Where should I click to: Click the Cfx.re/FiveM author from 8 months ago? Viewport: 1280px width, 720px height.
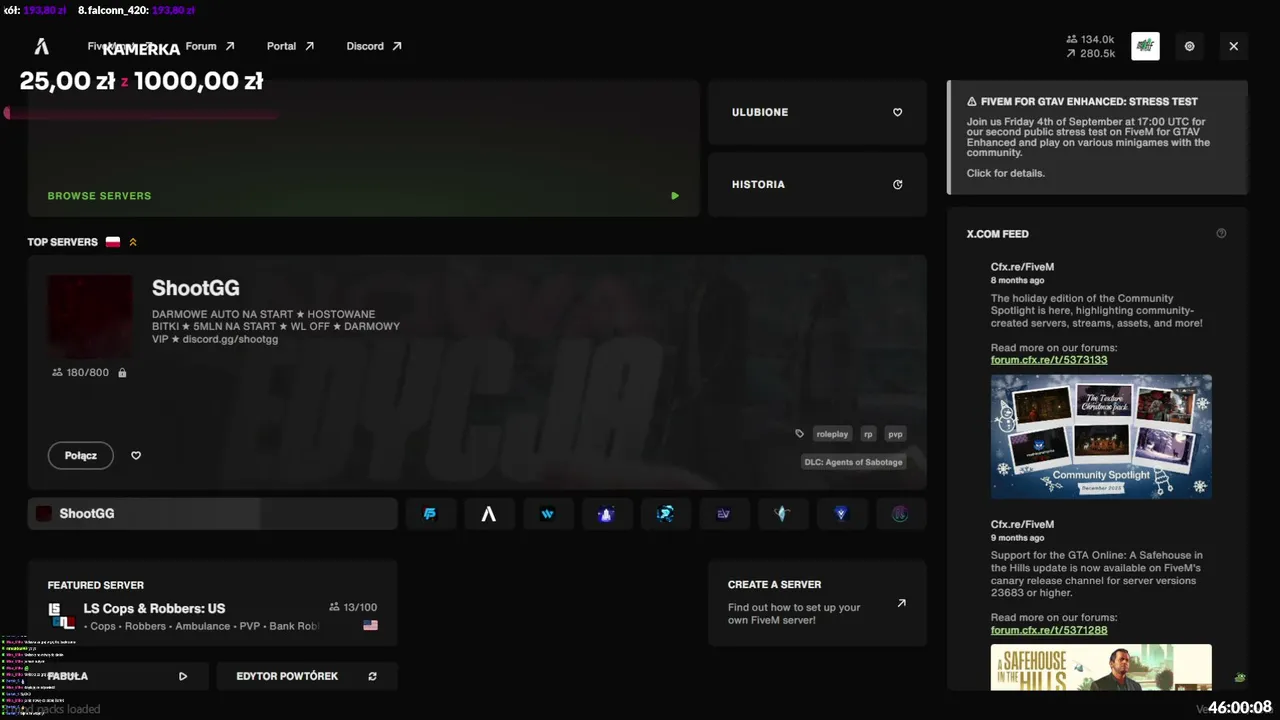1022,267
